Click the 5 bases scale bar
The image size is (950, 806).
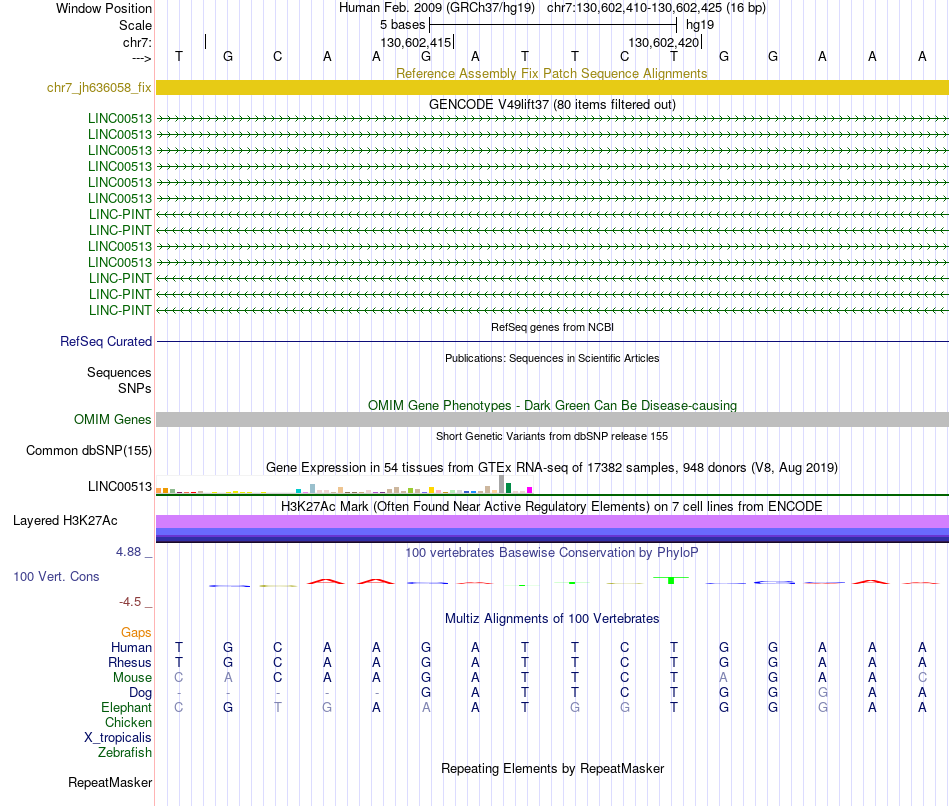(553, 25)
